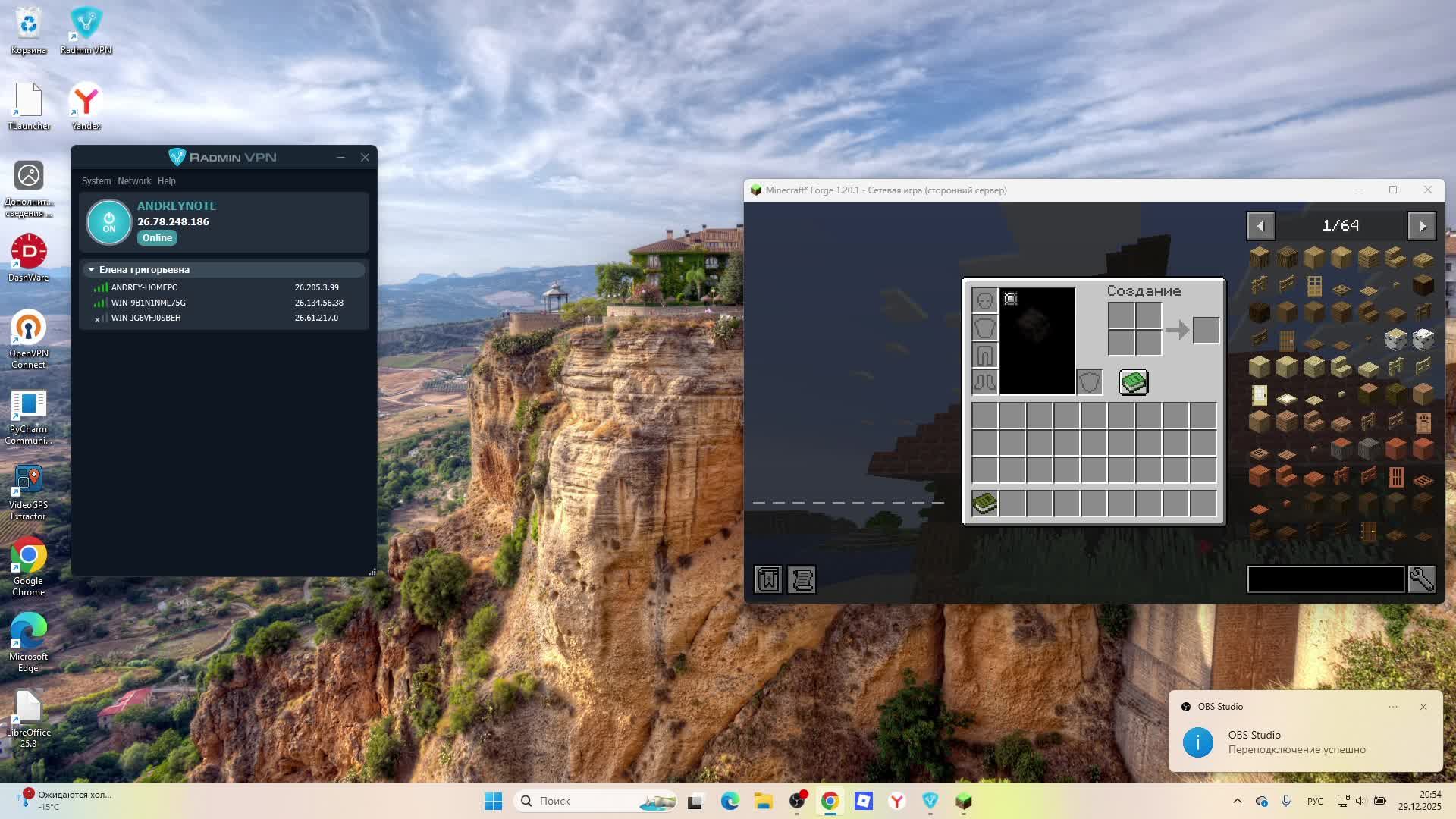Image resolution: width=1456 pixels, height=819 pixels.
Task: Open the Help menu in Radmin VPN
Action: [166, 181]
